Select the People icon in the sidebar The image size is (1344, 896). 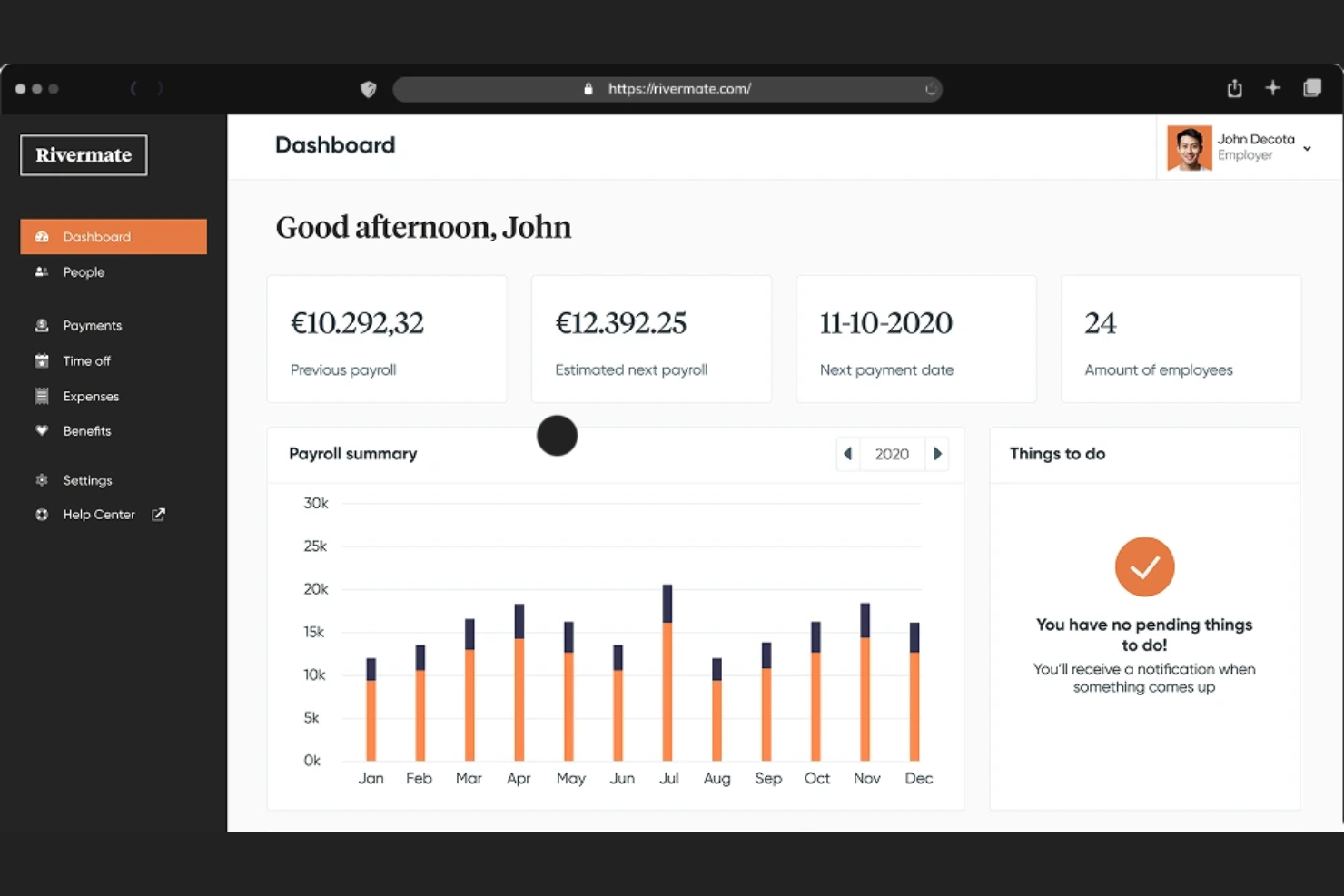(x=42, y=271)
